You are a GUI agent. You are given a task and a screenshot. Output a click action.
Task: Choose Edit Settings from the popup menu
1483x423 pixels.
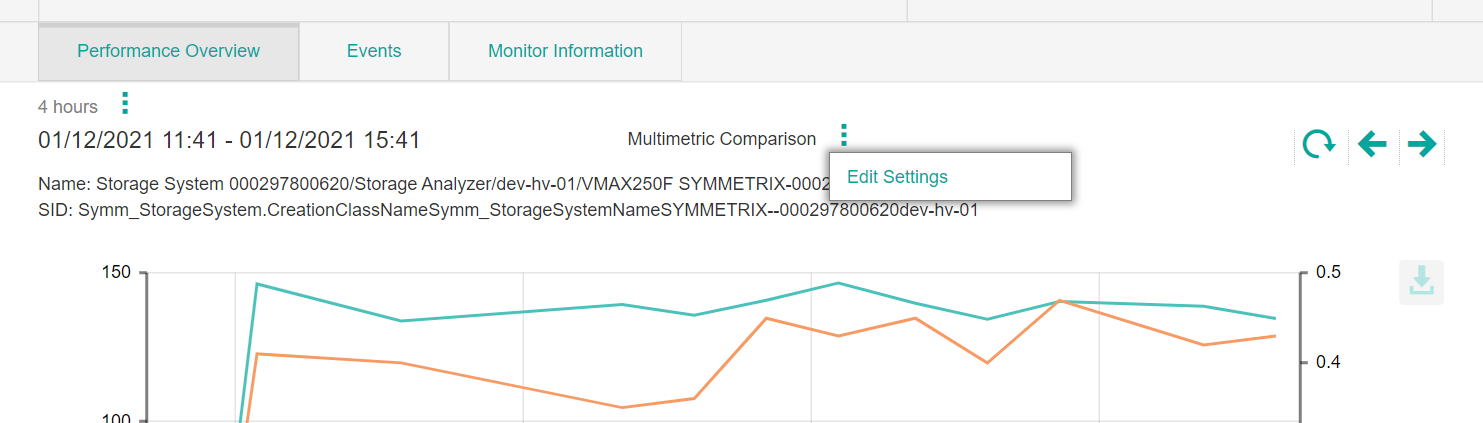[950, 177]
